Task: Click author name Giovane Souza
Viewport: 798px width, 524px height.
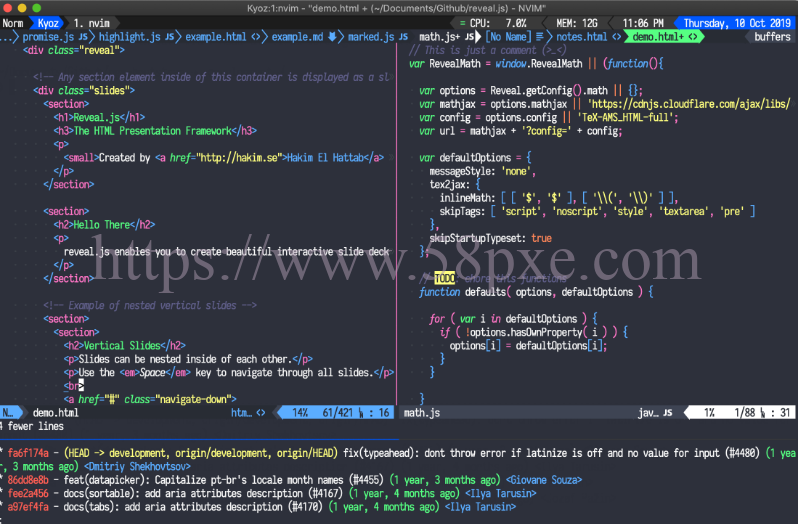Action: point(544,480)
